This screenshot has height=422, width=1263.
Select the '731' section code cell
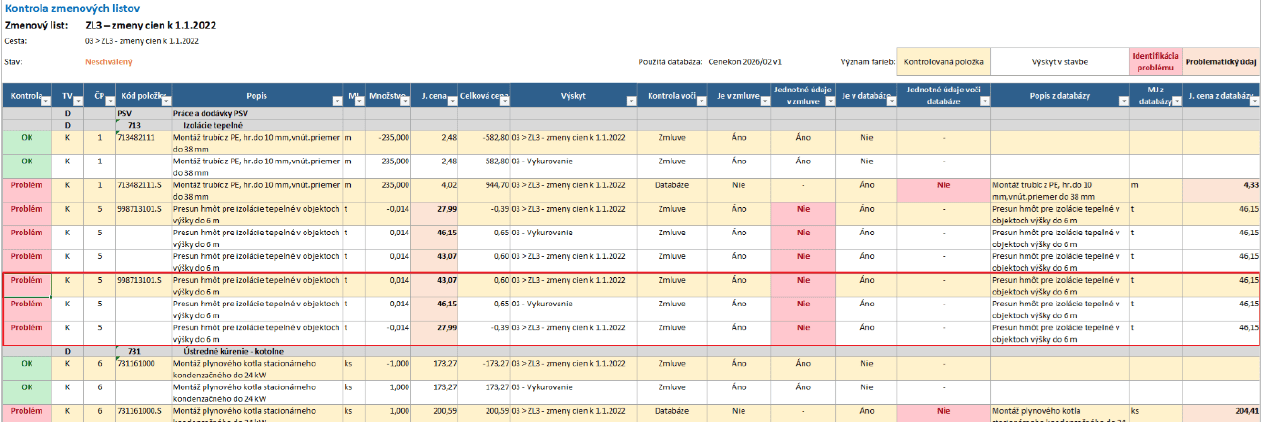click(144, 351)
